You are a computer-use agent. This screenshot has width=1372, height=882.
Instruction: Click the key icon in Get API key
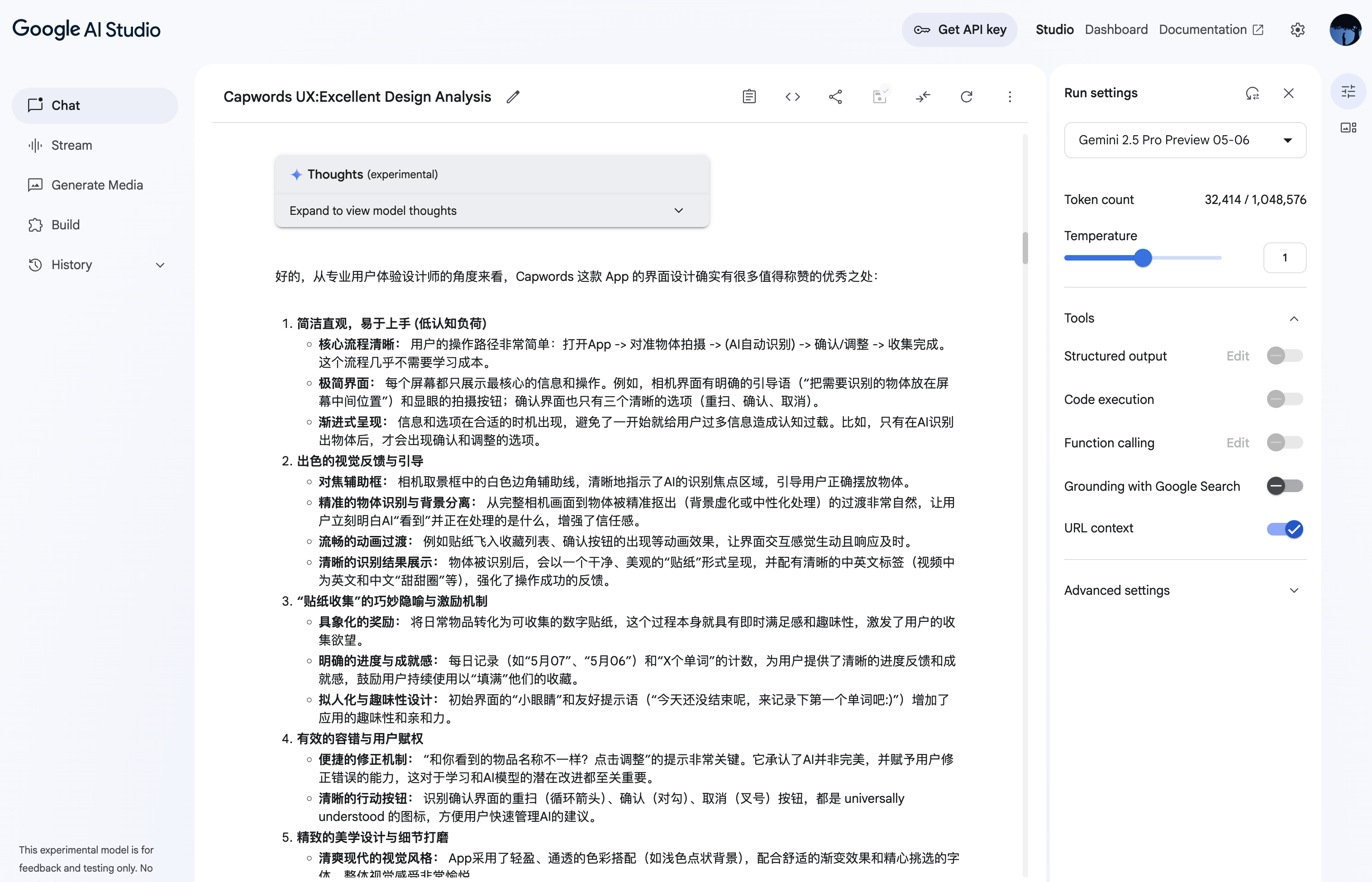coord(922,30)
